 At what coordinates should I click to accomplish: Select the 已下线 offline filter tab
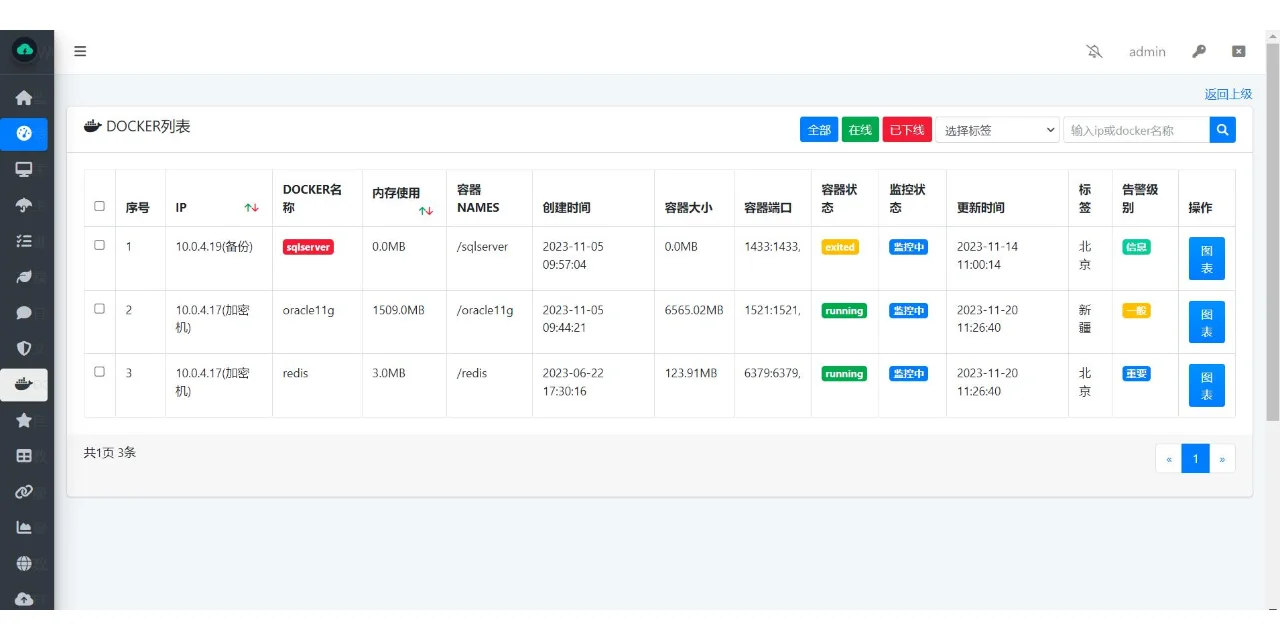pyautogui.click(x=906, y=129)
